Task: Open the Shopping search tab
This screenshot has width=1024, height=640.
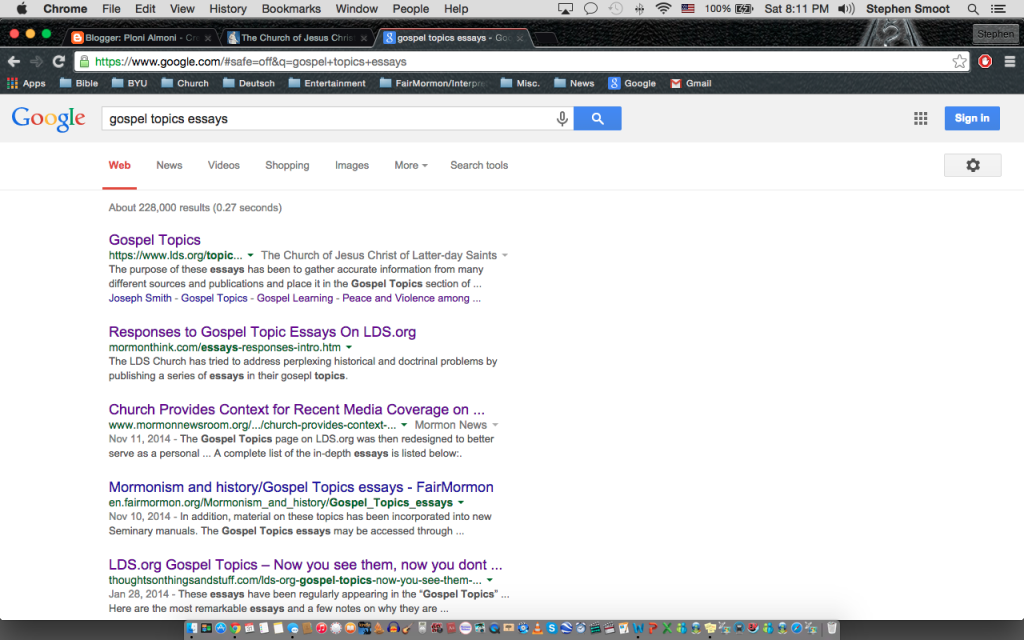Action: tap(287, 165)
